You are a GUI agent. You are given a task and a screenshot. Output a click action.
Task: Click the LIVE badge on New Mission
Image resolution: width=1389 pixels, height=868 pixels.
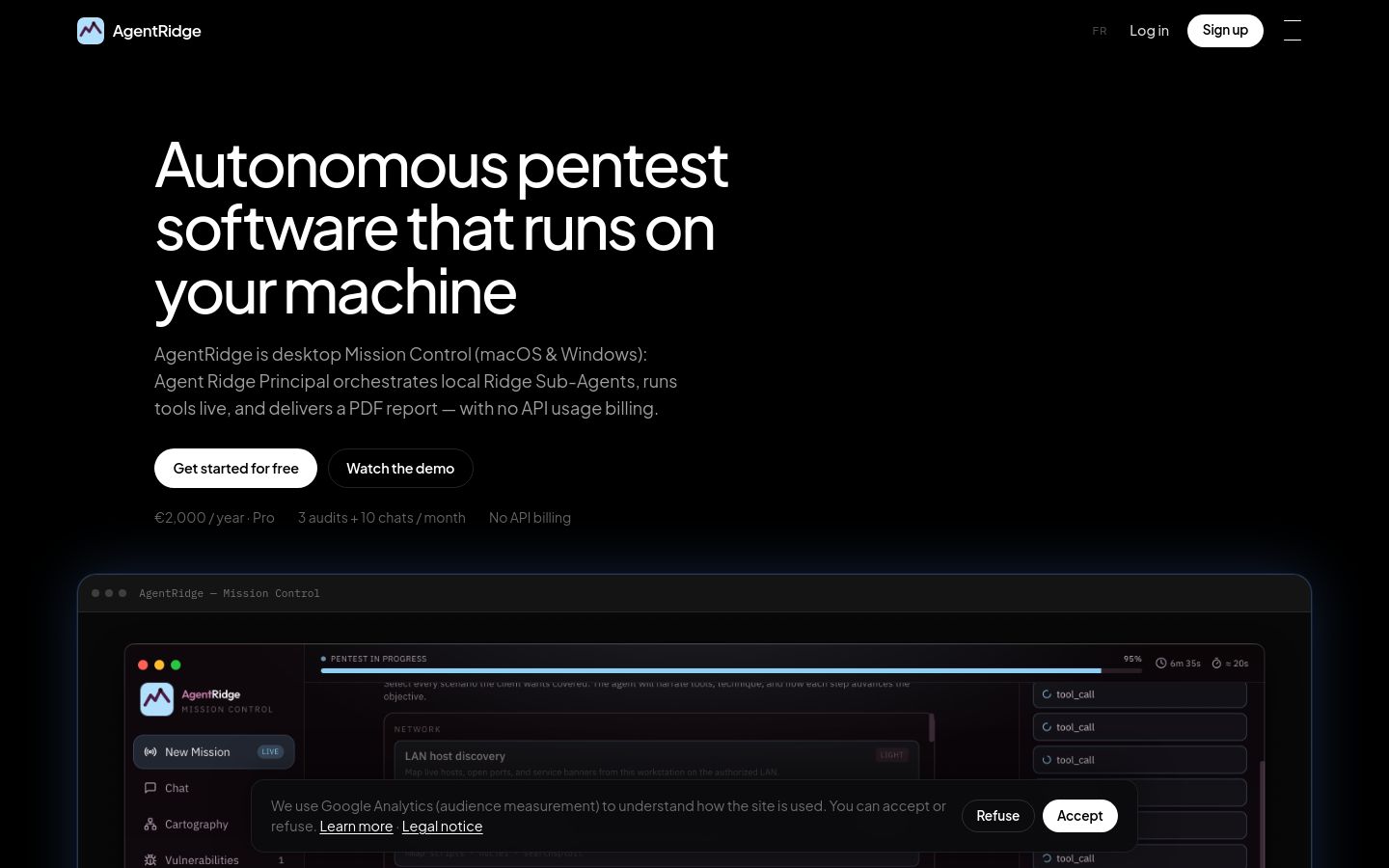(270, 752)
